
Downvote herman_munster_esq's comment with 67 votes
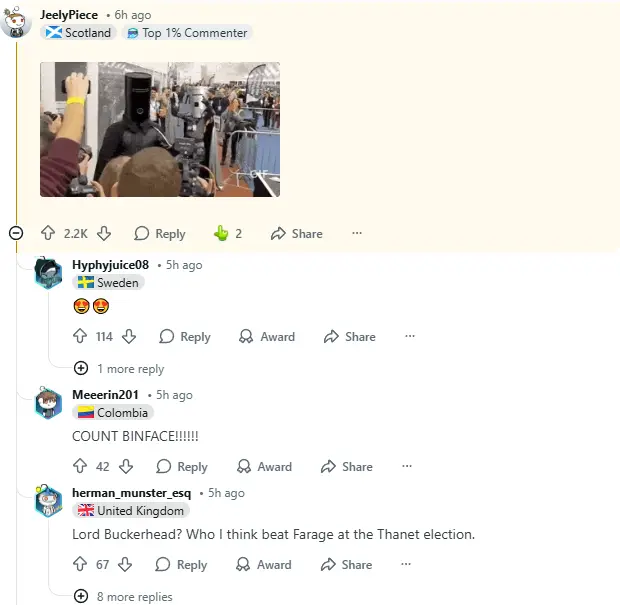point(125,564)
